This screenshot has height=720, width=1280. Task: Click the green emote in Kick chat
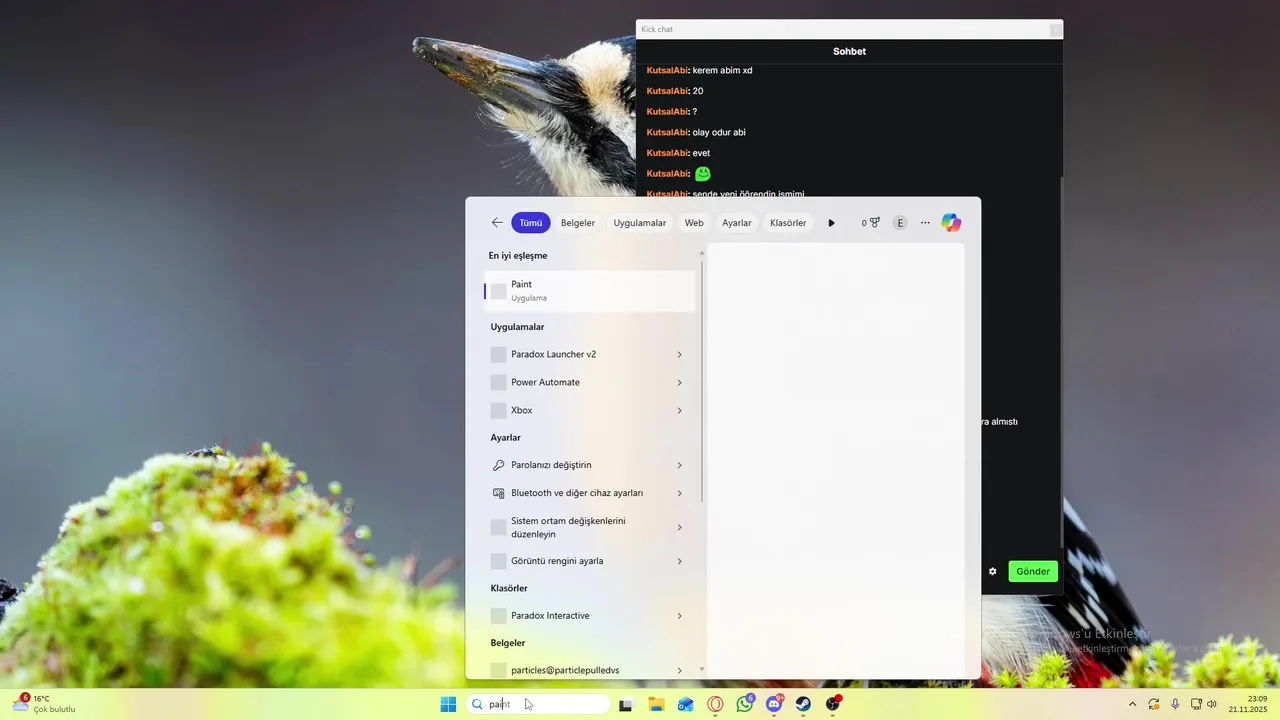click(x=703, y=174)
